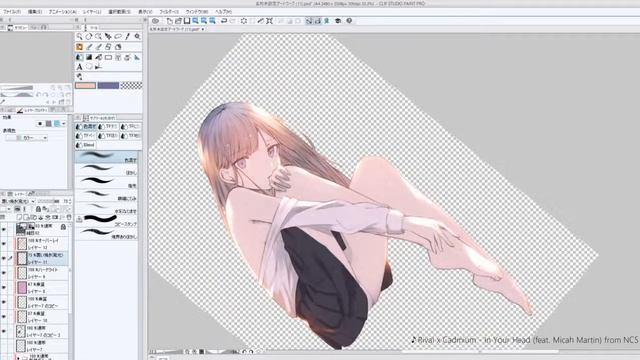Select the Lasso selection tool

[x=118, y=37]
